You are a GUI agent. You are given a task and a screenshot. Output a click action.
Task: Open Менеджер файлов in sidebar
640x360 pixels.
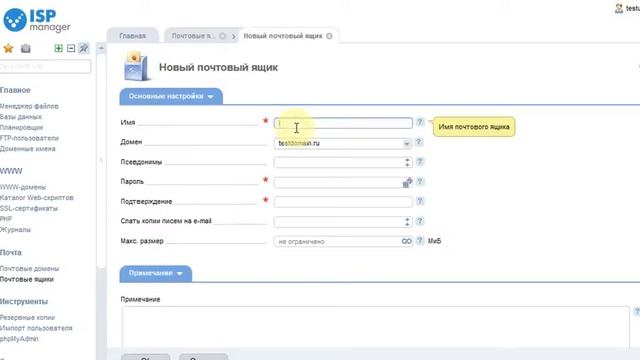pyautogui.click(x=29, y=106)
